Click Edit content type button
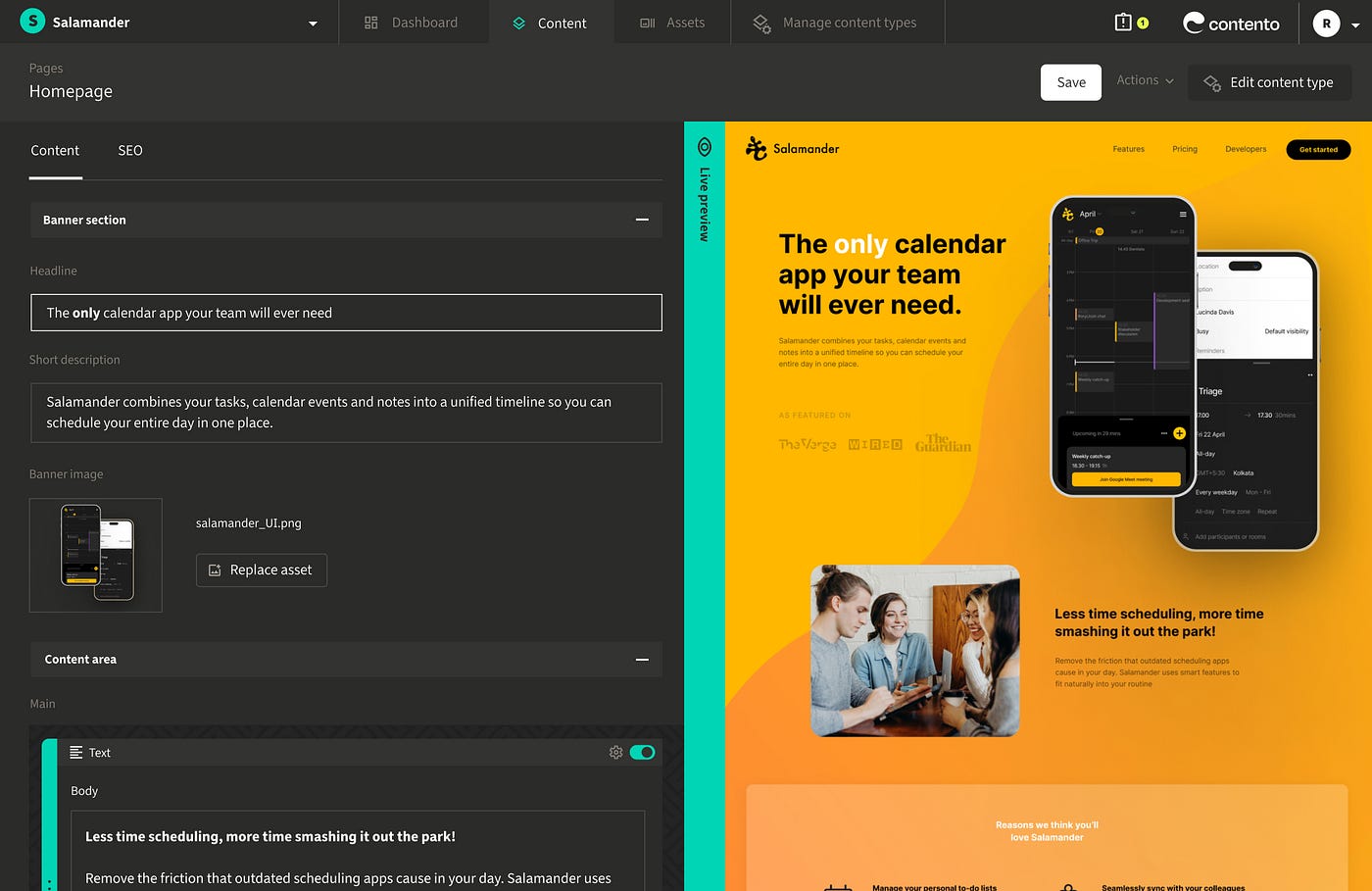This screenshot has width=1372, height=891. pyautogui.click(x=1269, y=82)
